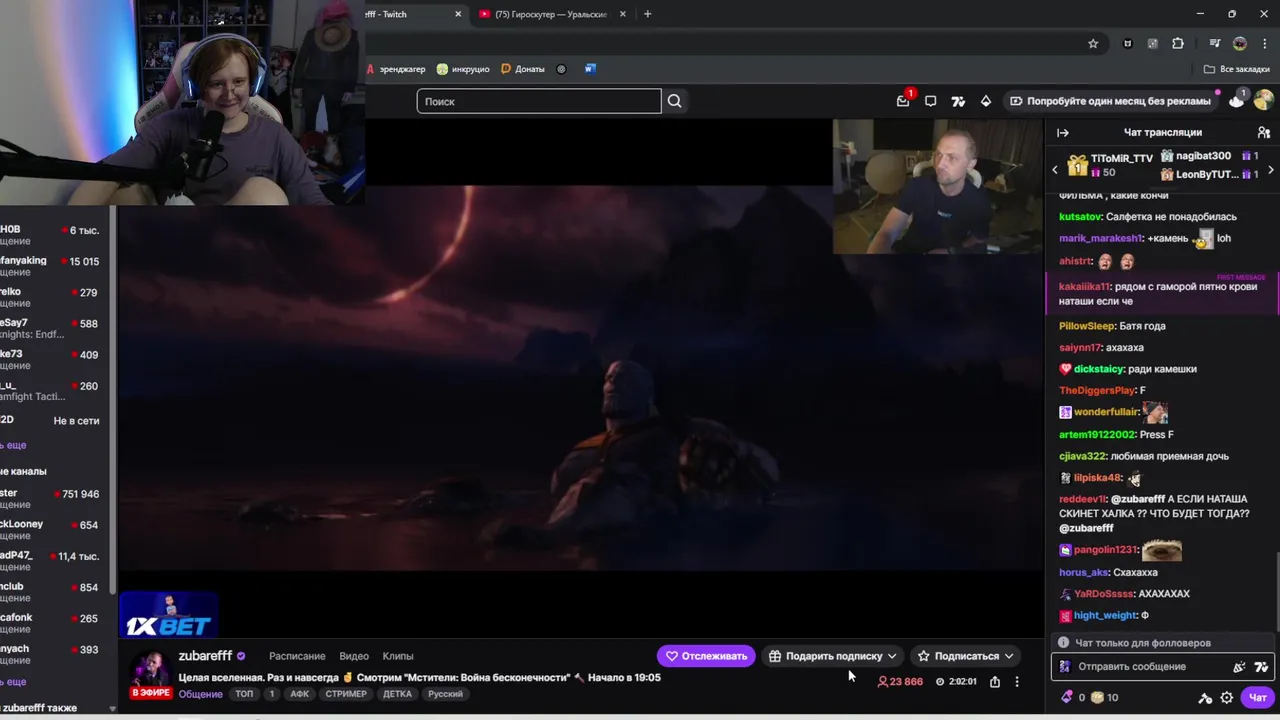This screenshot has height=720, width=1280.
Task: Expand the Подписаться dropdown
Action: 1008,656
